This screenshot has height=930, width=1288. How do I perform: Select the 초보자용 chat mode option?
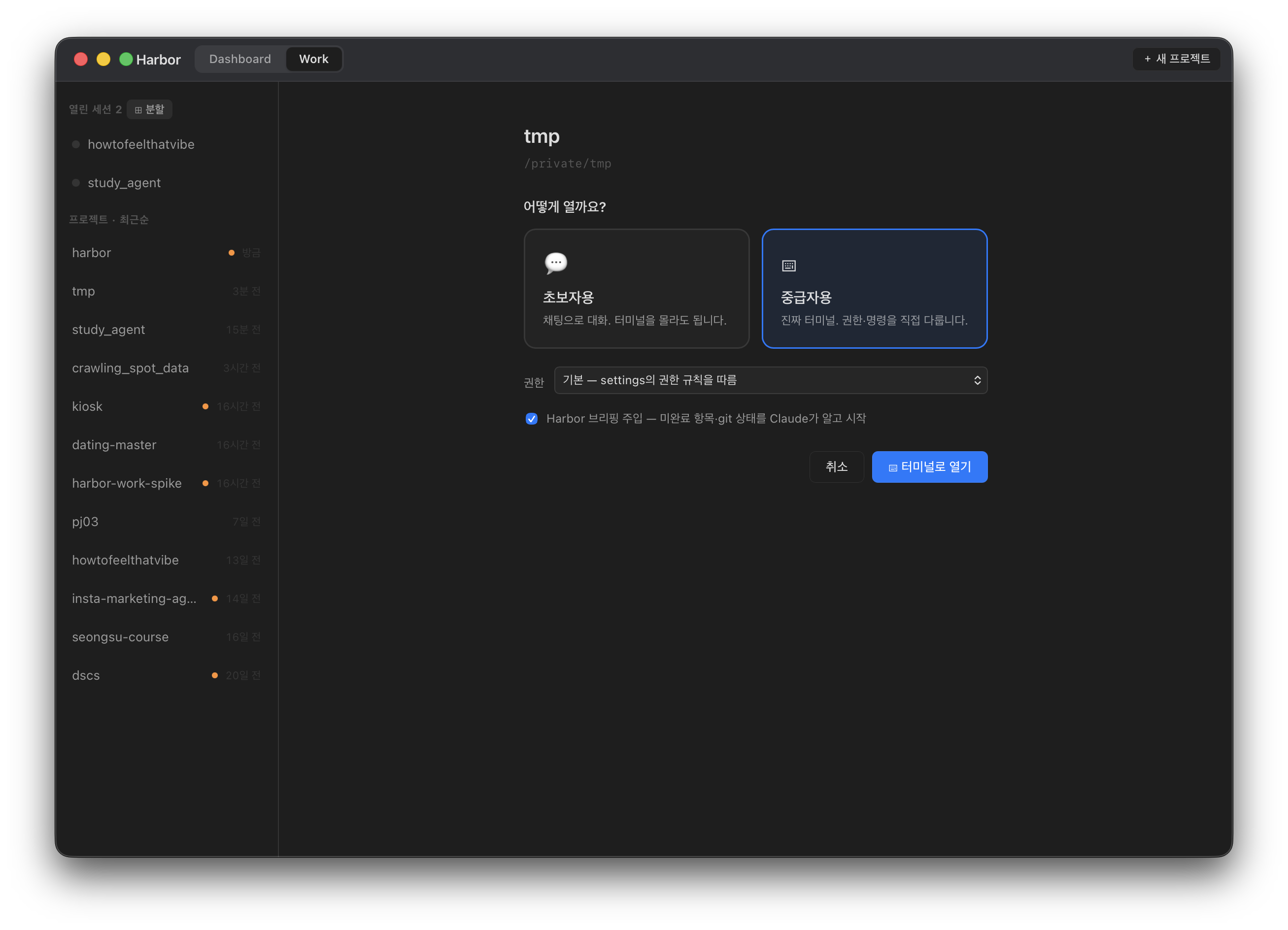point(636,289)
